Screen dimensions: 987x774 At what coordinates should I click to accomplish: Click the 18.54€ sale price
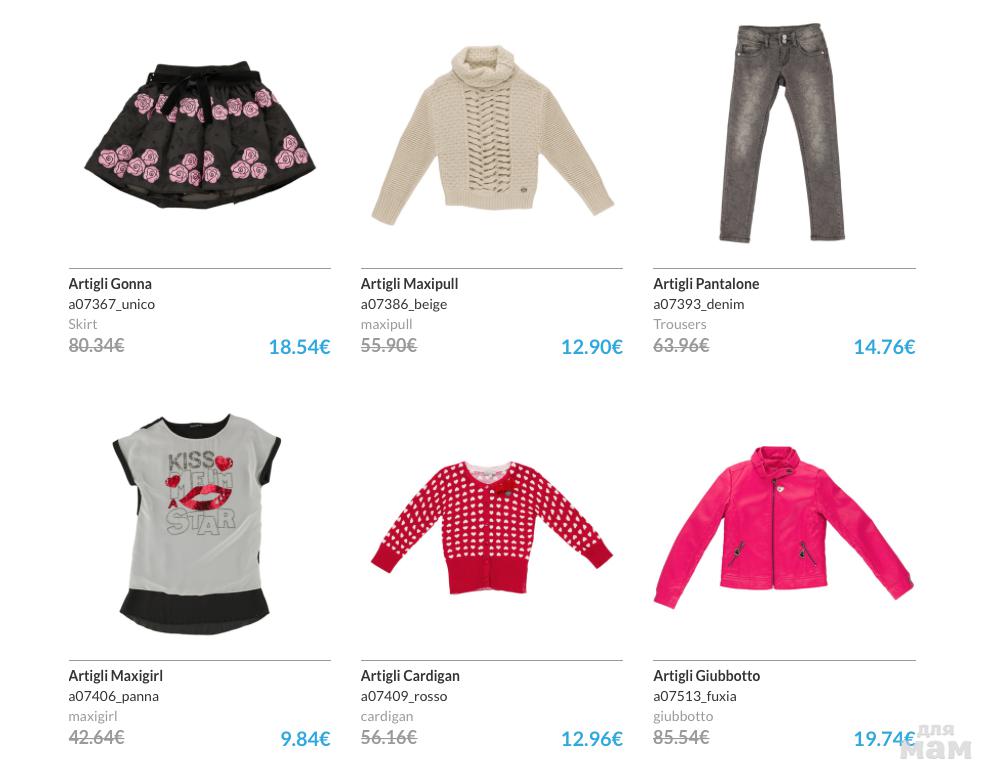300,347
